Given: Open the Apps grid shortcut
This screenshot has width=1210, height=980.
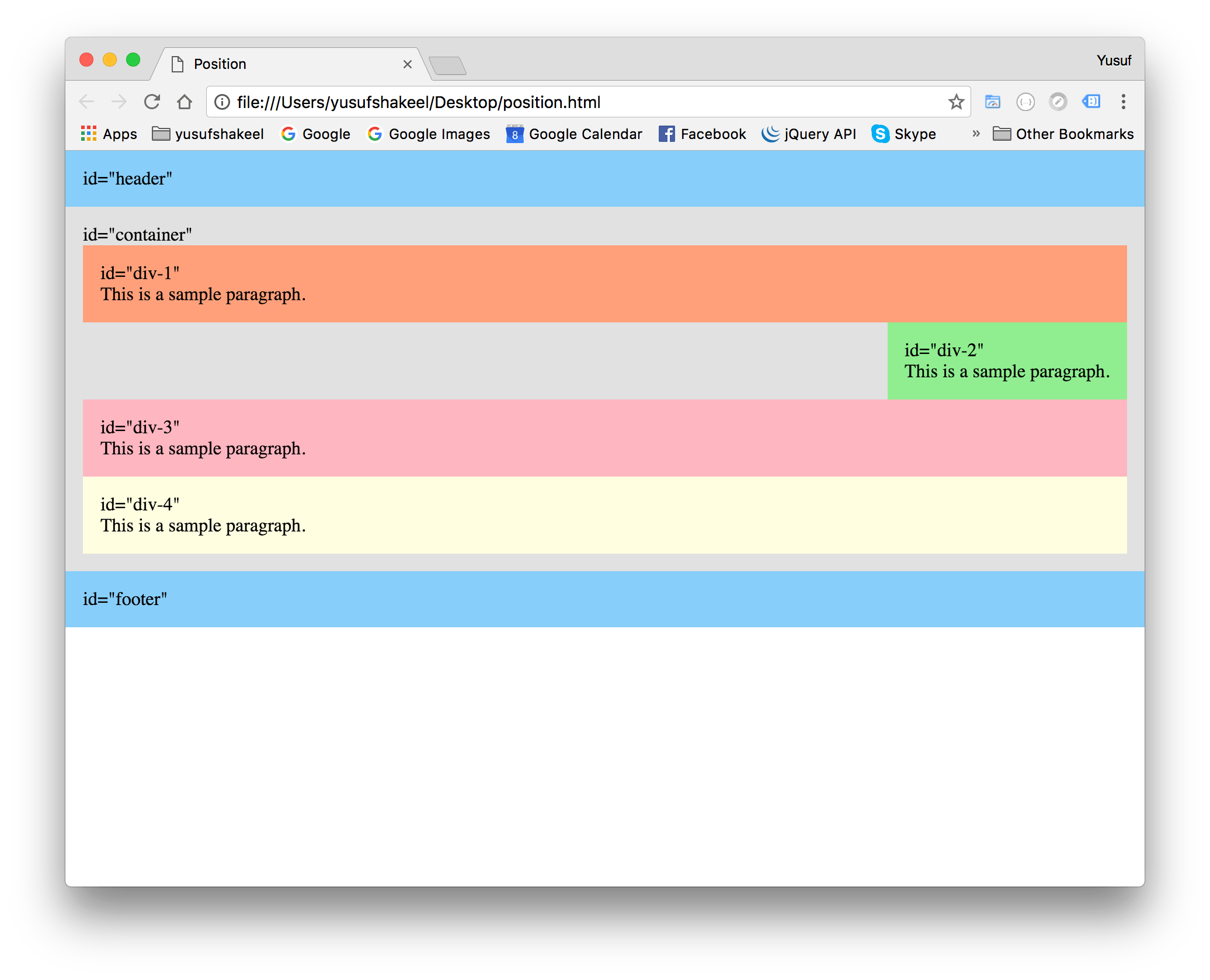Looking at the screenshot, I should tap(109, 134).
